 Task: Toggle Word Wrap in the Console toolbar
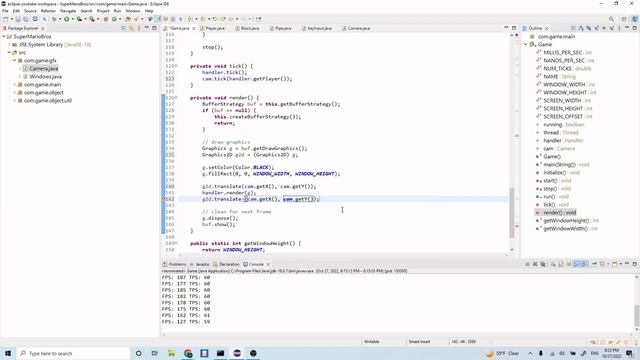coord(568,264)
